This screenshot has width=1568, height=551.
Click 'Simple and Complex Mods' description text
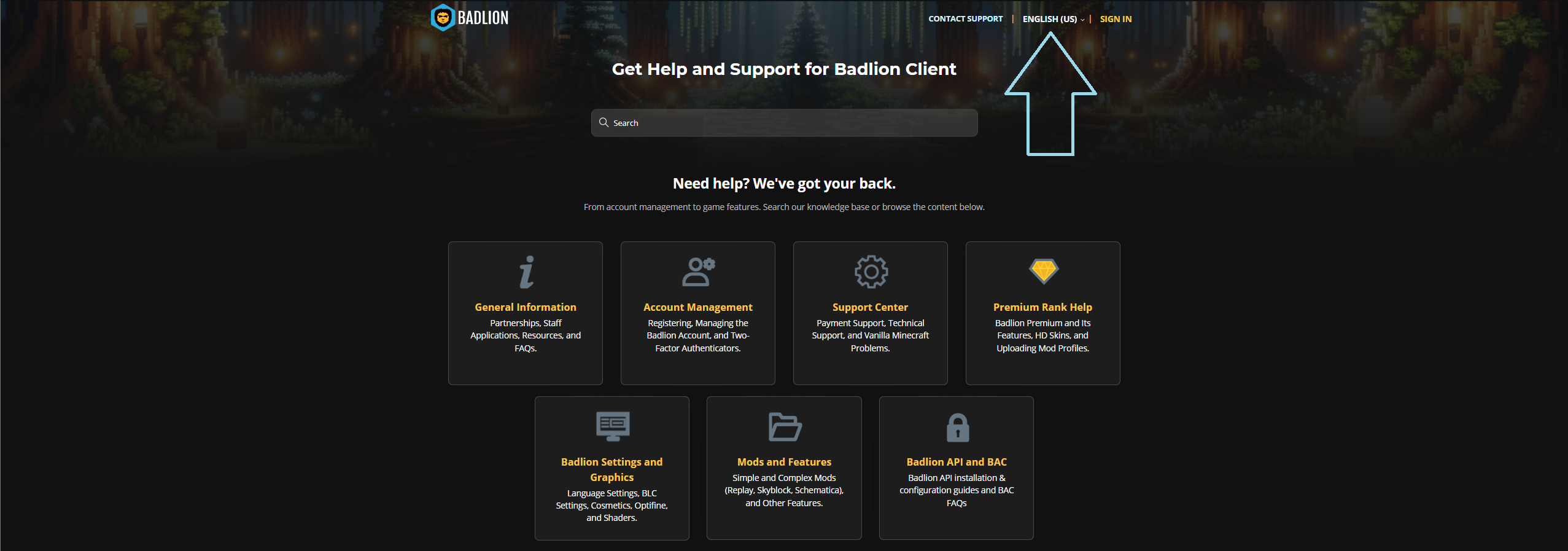pyautogui.click(x=784, y=490)
